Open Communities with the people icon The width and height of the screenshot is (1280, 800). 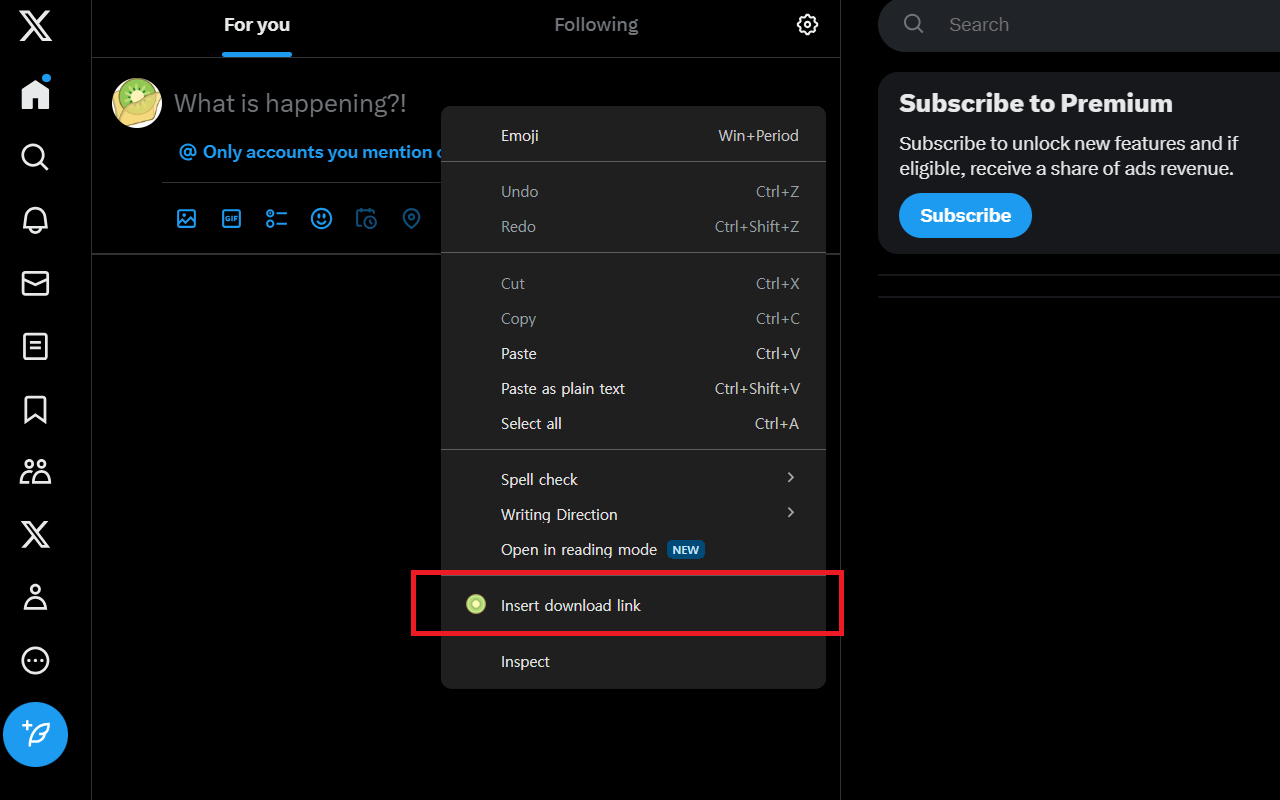click(x=35, y=471)
